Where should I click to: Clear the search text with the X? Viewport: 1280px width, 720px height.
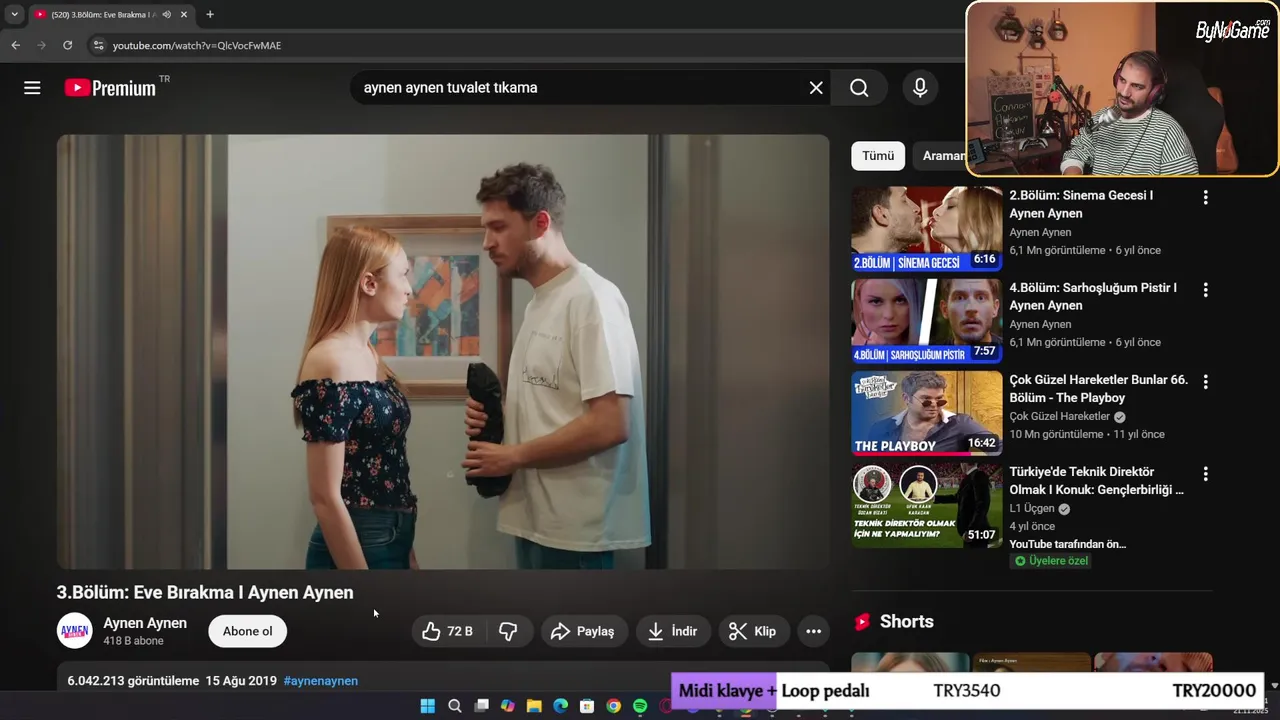click(x=816, y=88)
